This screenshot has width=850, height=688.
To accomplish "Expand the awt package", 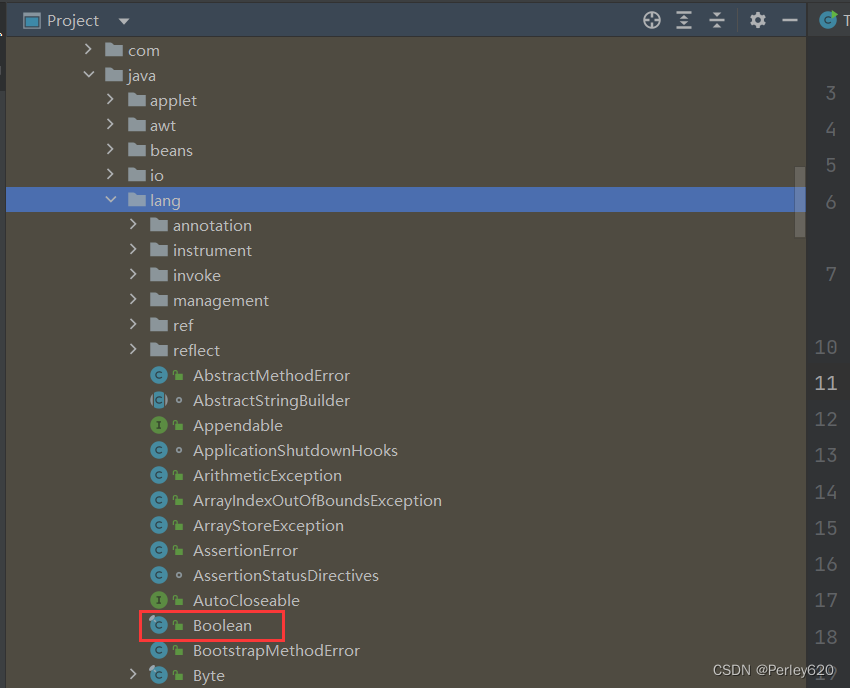I will point(110,124).
